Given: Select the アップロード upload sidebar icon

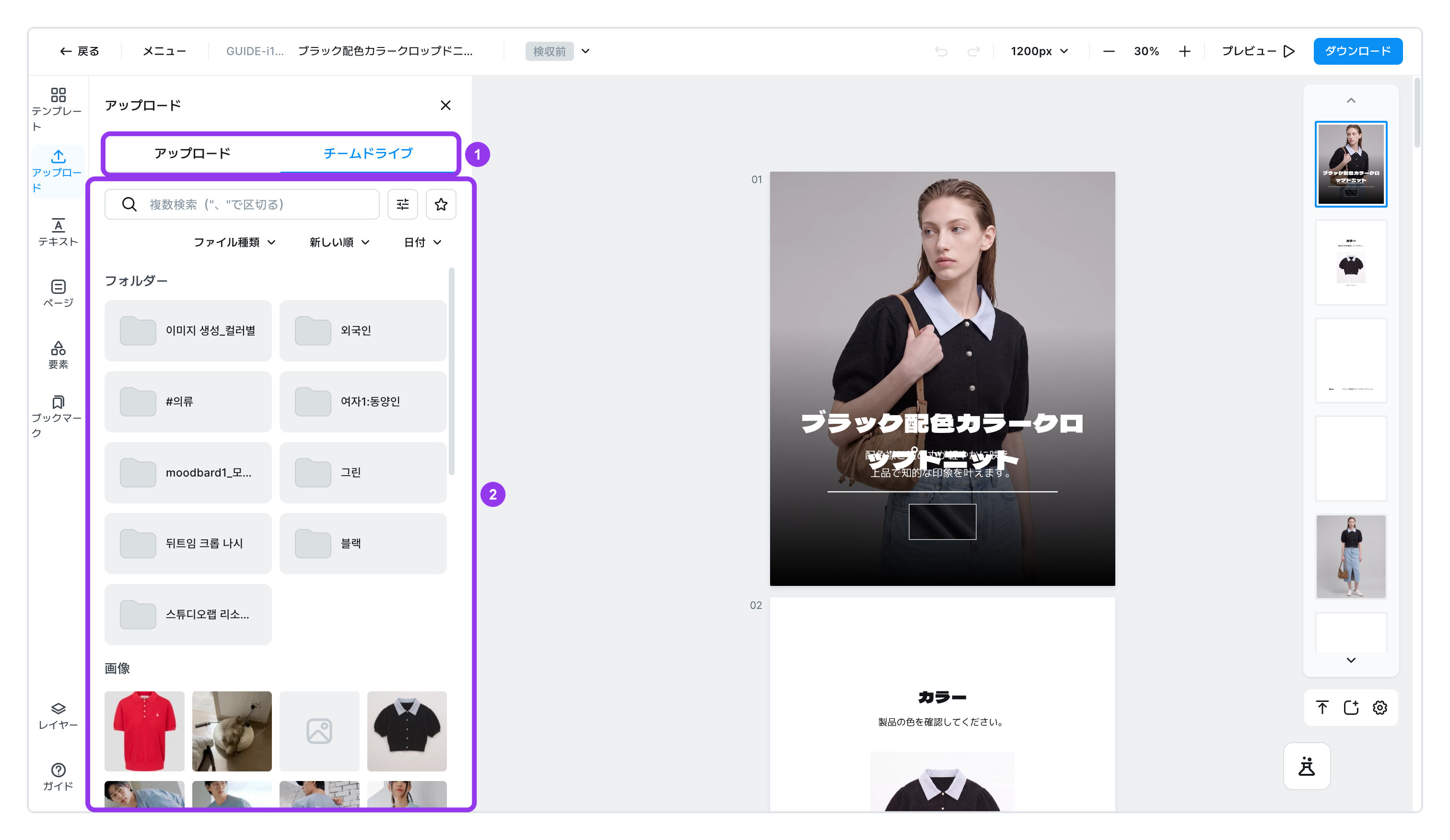Looking at the screenshot, I should (58, 171).
